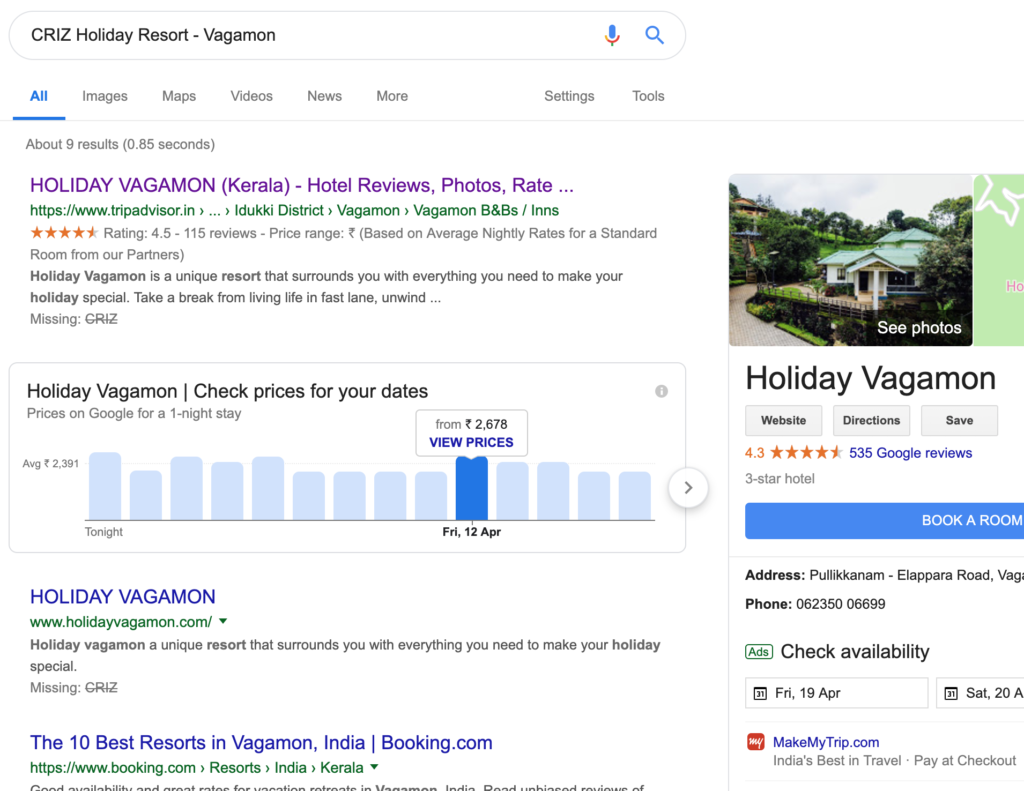This screenshot has width=1024, height=791.
Task: Click the blue search magnifier icon
Action: 654,35
